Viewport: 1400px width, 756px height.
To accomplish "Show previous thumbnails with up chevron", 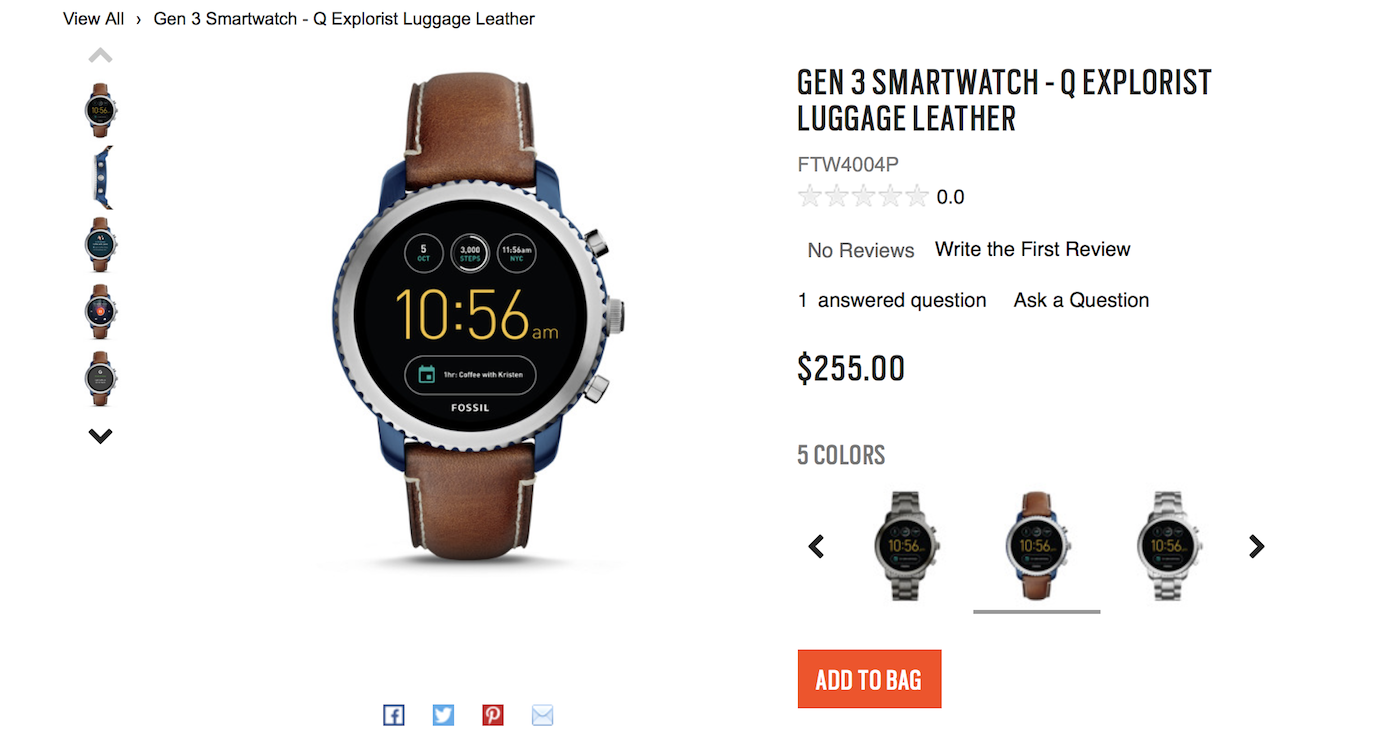I will click(100, 56).
